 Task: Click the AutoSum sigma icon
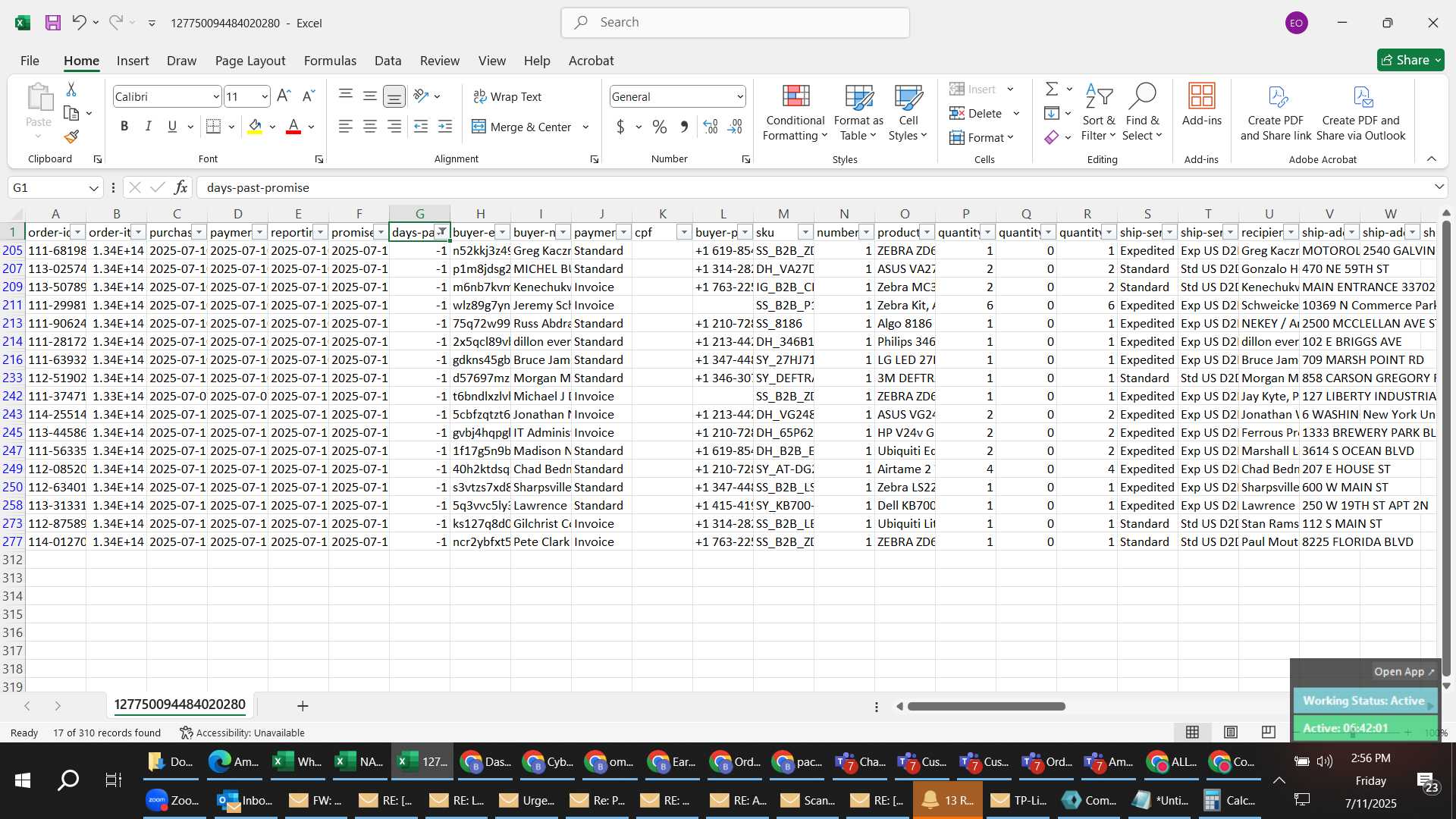pos(1052,89)
